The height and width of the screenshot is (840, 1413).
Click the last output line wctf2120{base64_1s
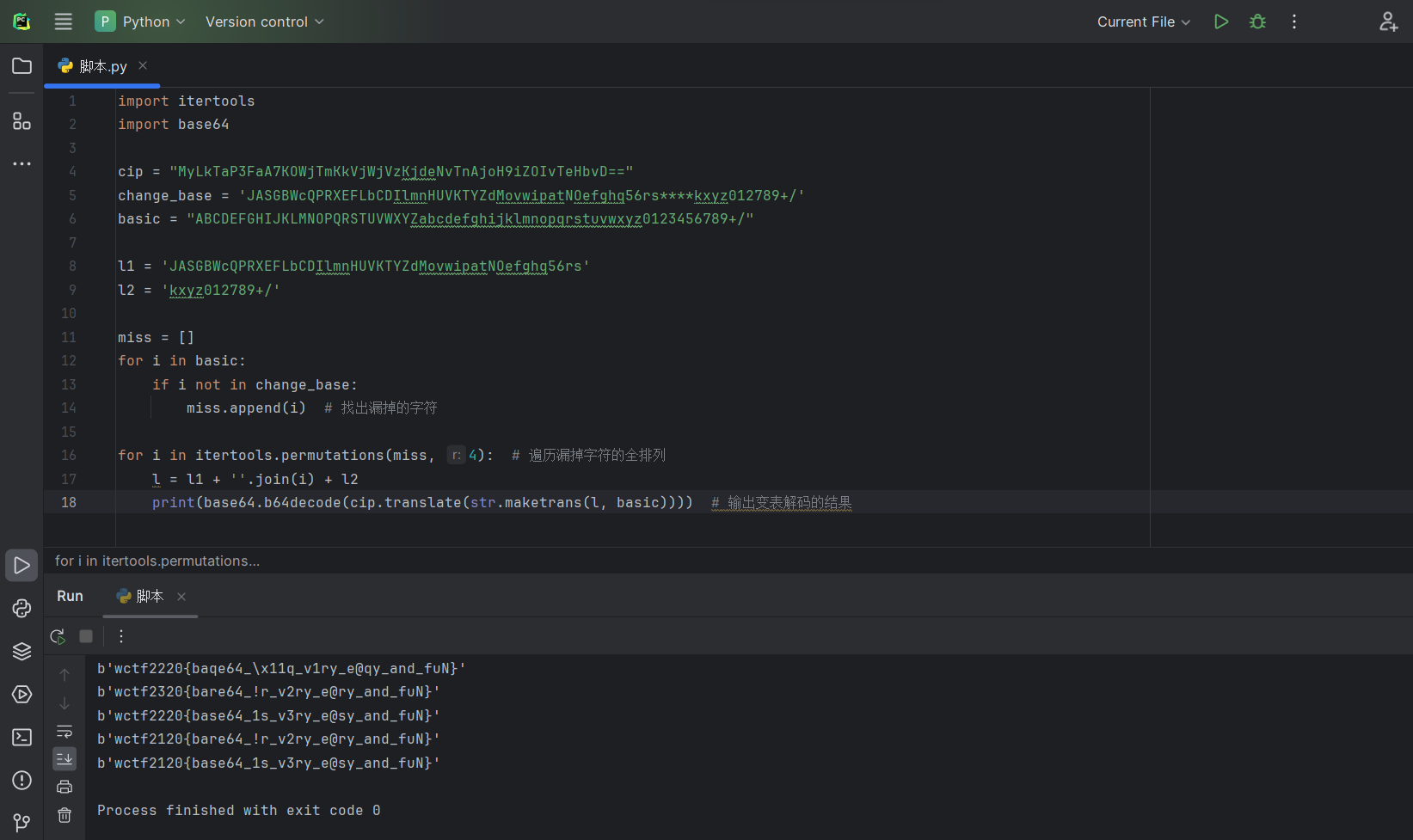tap(268, 763)
